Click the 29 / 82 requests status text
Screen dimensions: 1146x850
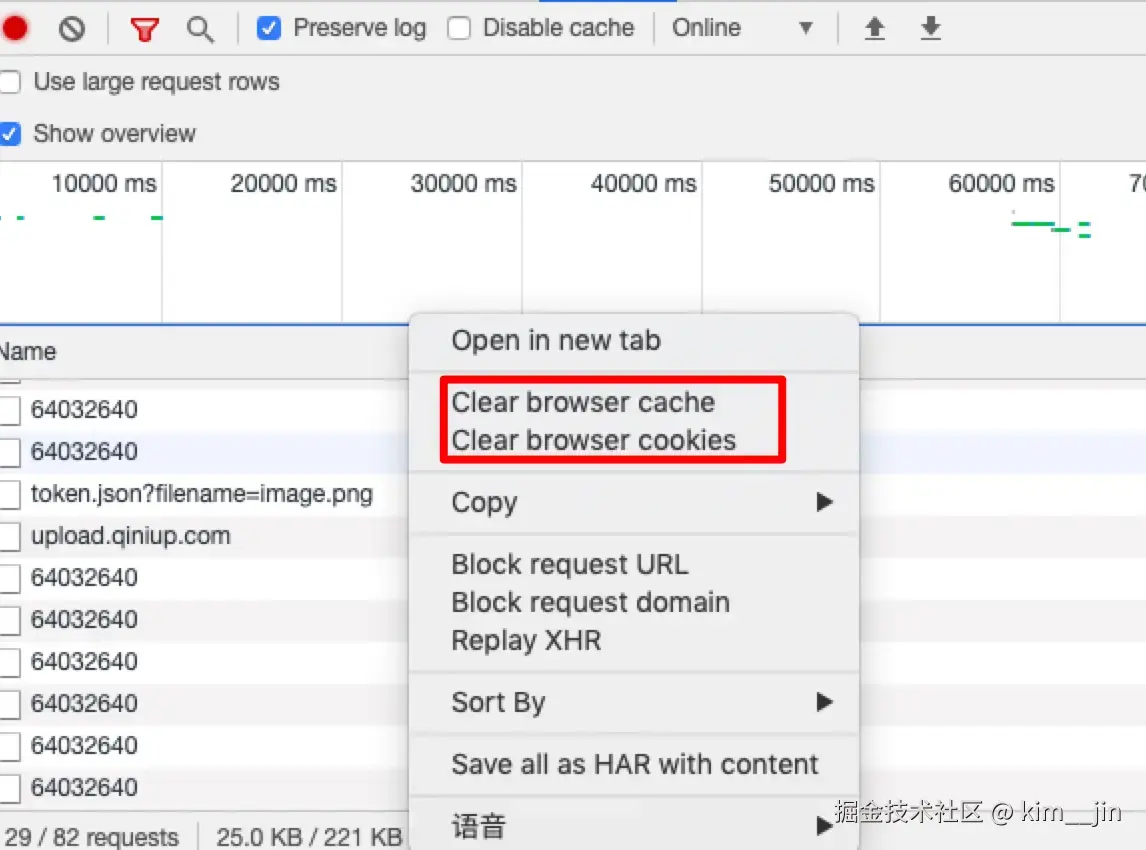pos(92,837)
